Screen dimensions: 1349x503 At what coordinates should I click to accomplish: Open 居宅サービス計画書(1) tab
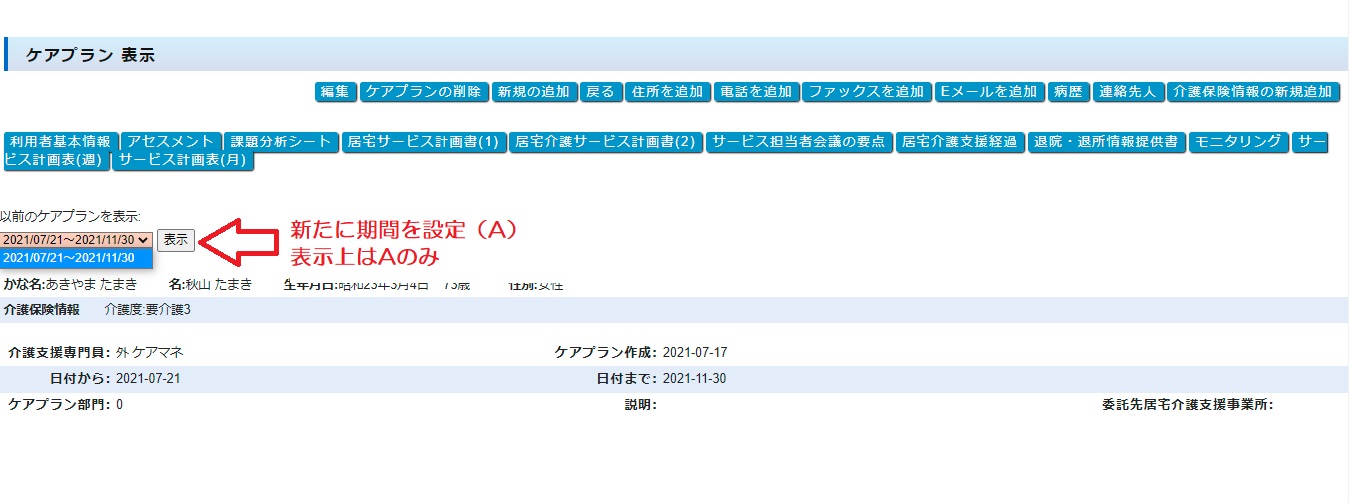pos(423,142)
